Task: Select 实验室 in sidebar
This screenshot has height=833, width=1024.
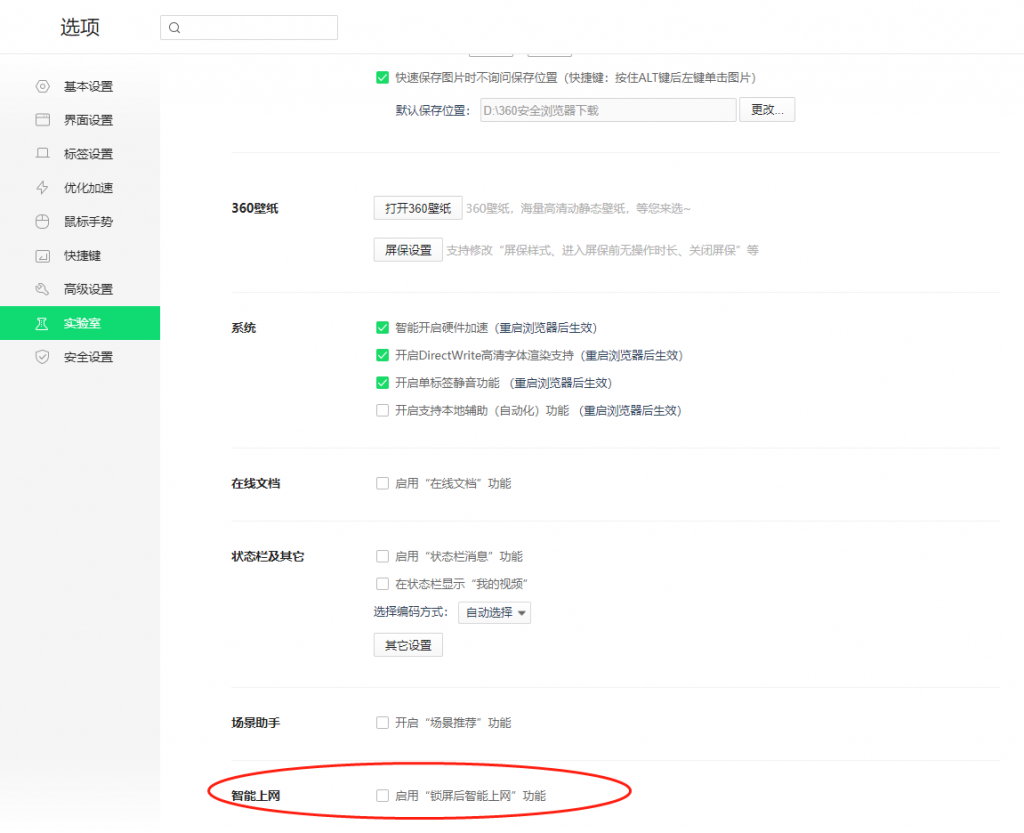Action: 80,323
